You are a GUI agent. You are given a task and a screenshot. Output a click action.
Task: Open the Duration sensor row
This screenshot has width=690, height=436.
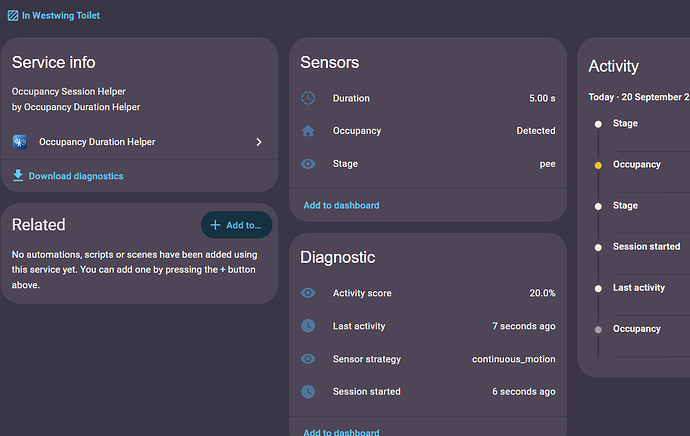428,98
